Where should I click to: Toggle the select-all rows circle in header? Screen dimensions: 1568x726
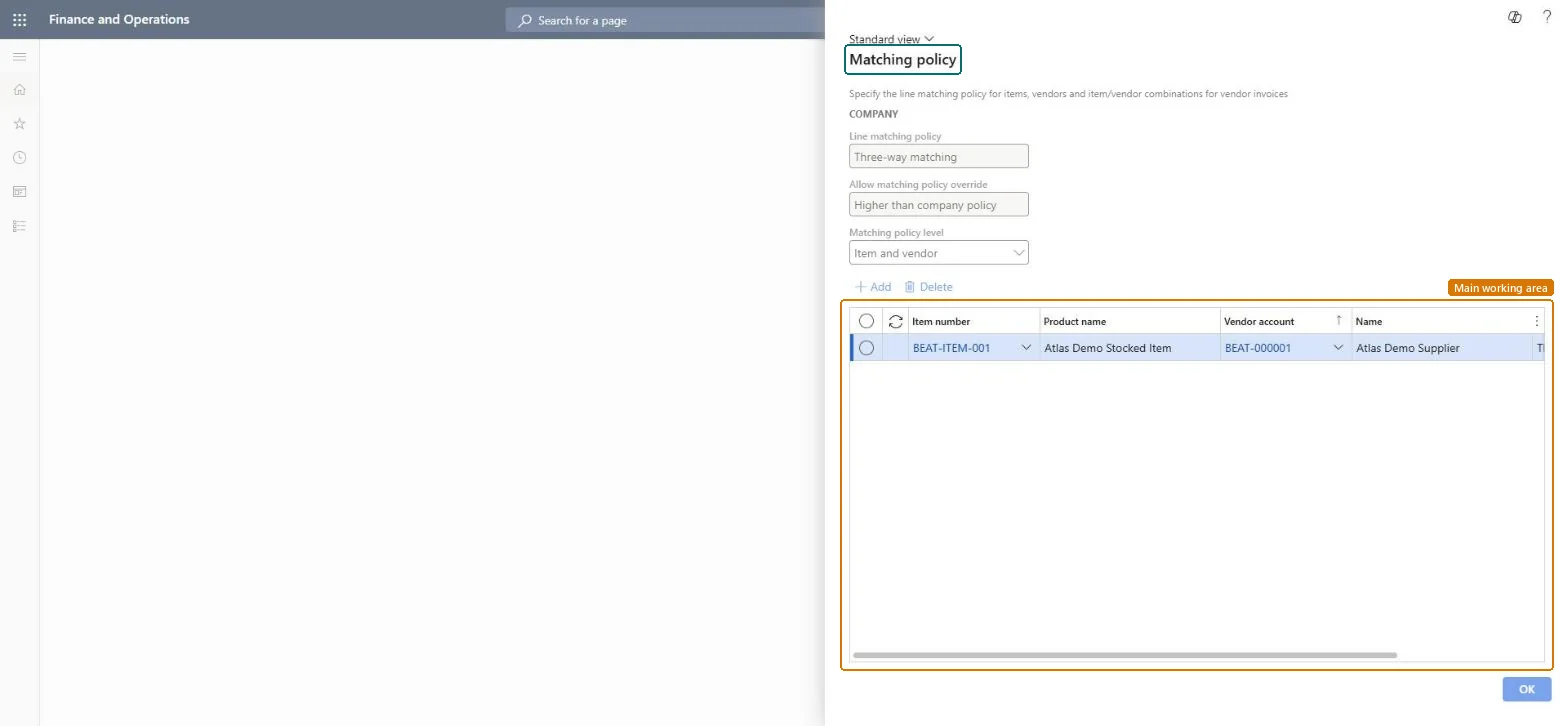pos(866,321)
